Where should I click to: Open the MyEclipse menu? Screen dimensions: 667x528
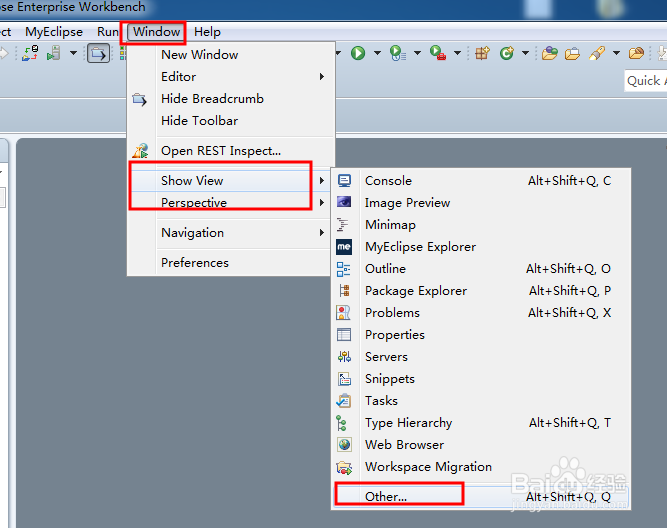(54, 32)
